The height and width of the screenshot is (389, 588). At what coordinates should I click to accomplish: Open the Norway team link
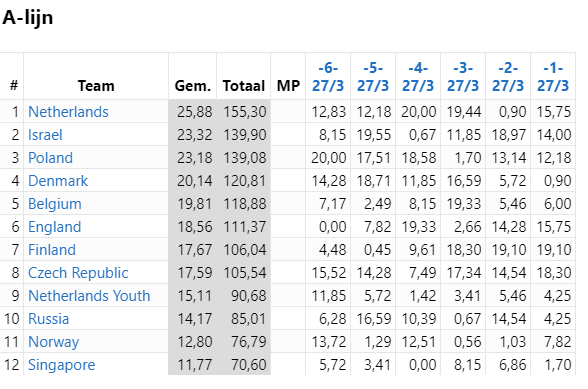(x=53, y=342)
